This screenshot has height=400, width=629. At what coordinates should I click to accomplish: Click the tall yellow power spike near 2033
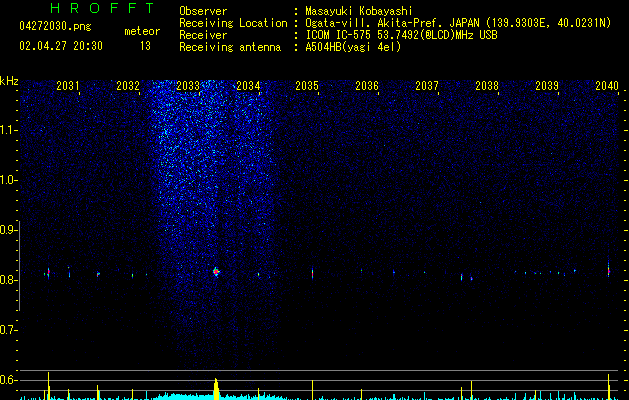point(216,389)
